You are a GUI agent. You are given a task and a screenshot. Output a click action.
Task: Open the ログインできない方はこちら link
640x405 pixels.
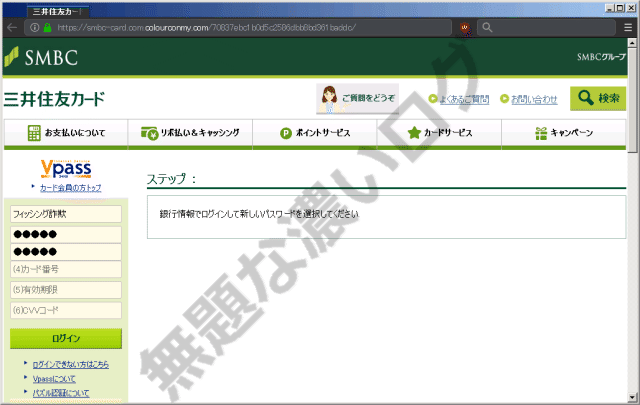71,364
